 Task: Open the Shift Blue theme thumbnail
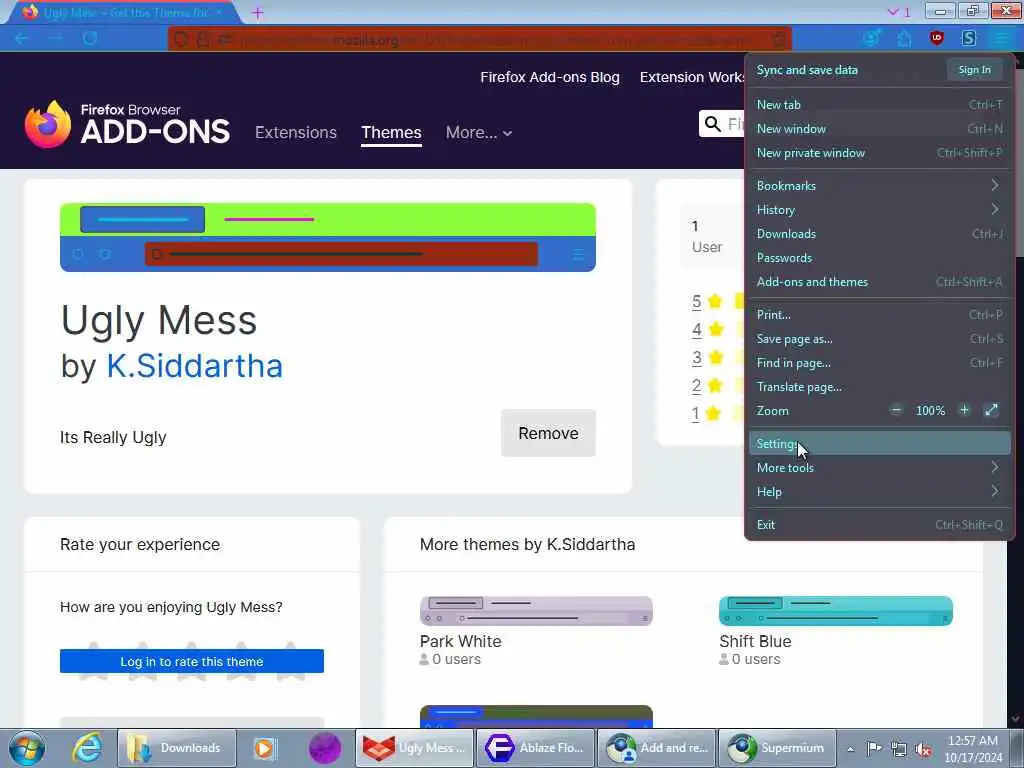pos(835,611)
